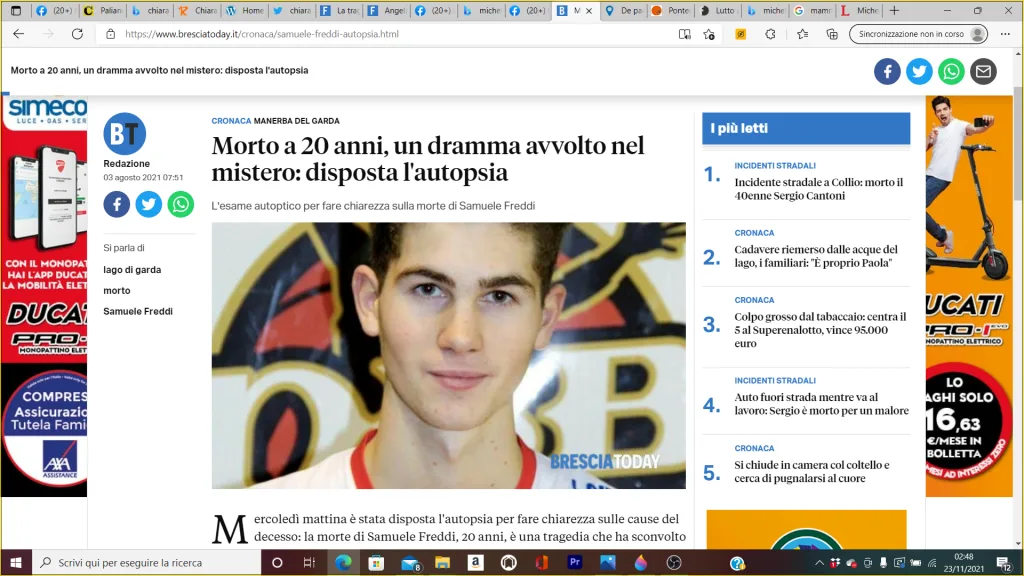This screenshot has width=1024, height=576.
Task: Open the INCIDENTI STRADALI label on item 1
Action: click(x=775, y=166)
